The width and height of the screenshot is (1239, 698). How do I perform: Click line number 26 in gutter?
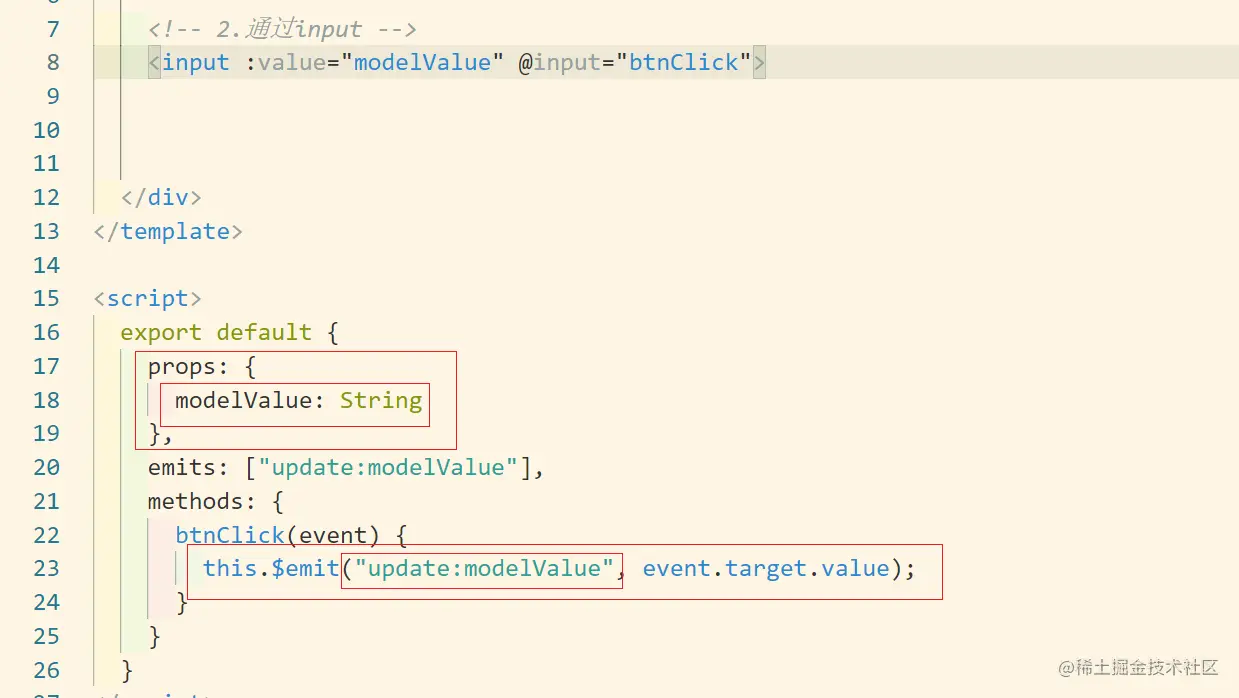click(x=46, y=670)
